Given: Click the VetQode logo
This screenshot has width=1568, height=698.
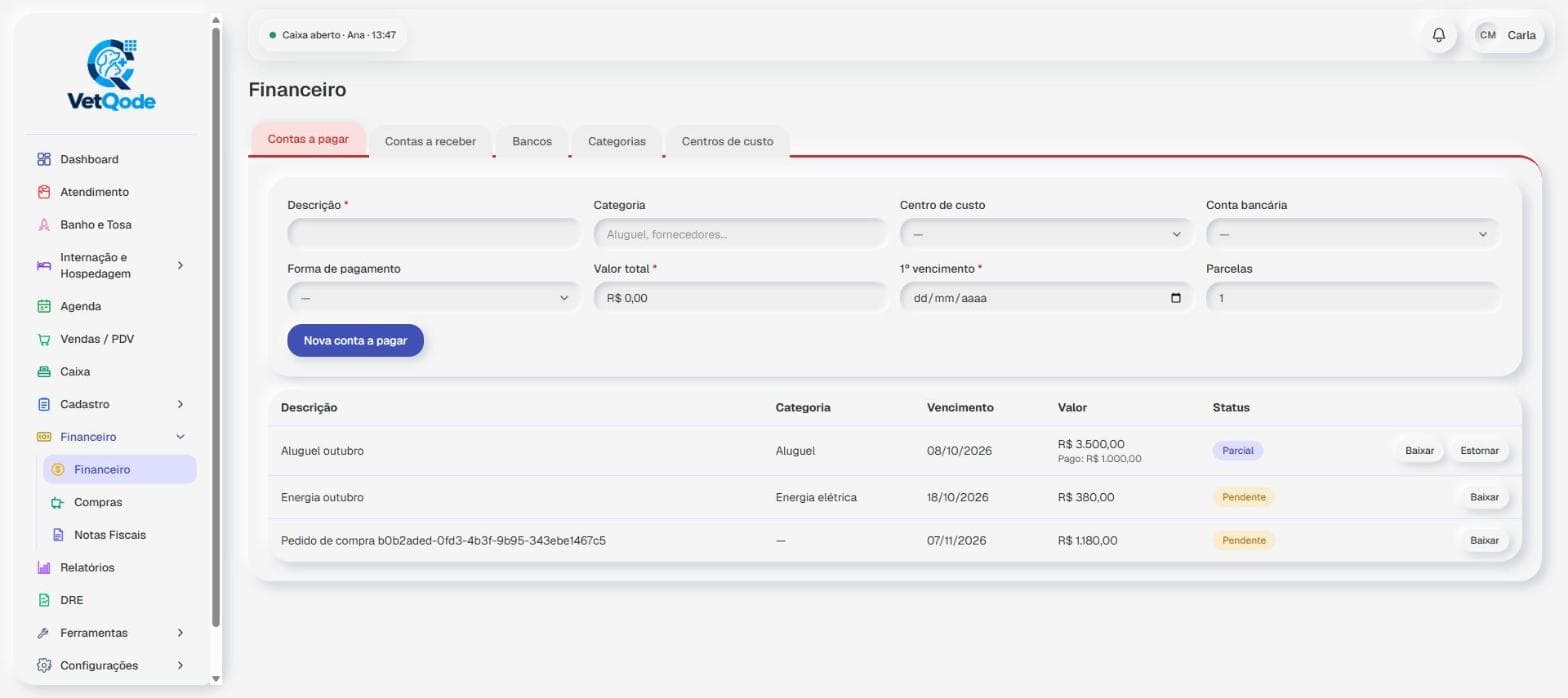Looking at the screenshot, I should (111, 75).
